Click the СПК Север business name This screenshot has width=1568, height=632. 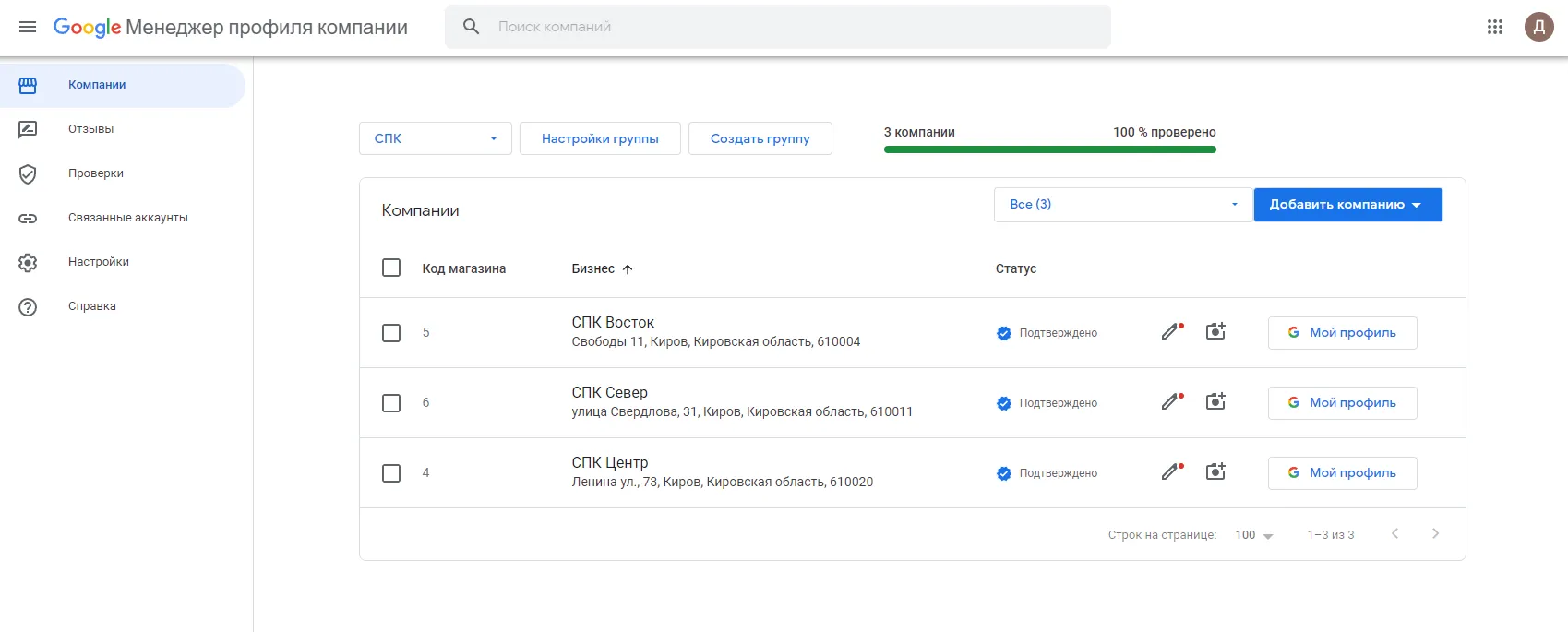click(610, 393)
